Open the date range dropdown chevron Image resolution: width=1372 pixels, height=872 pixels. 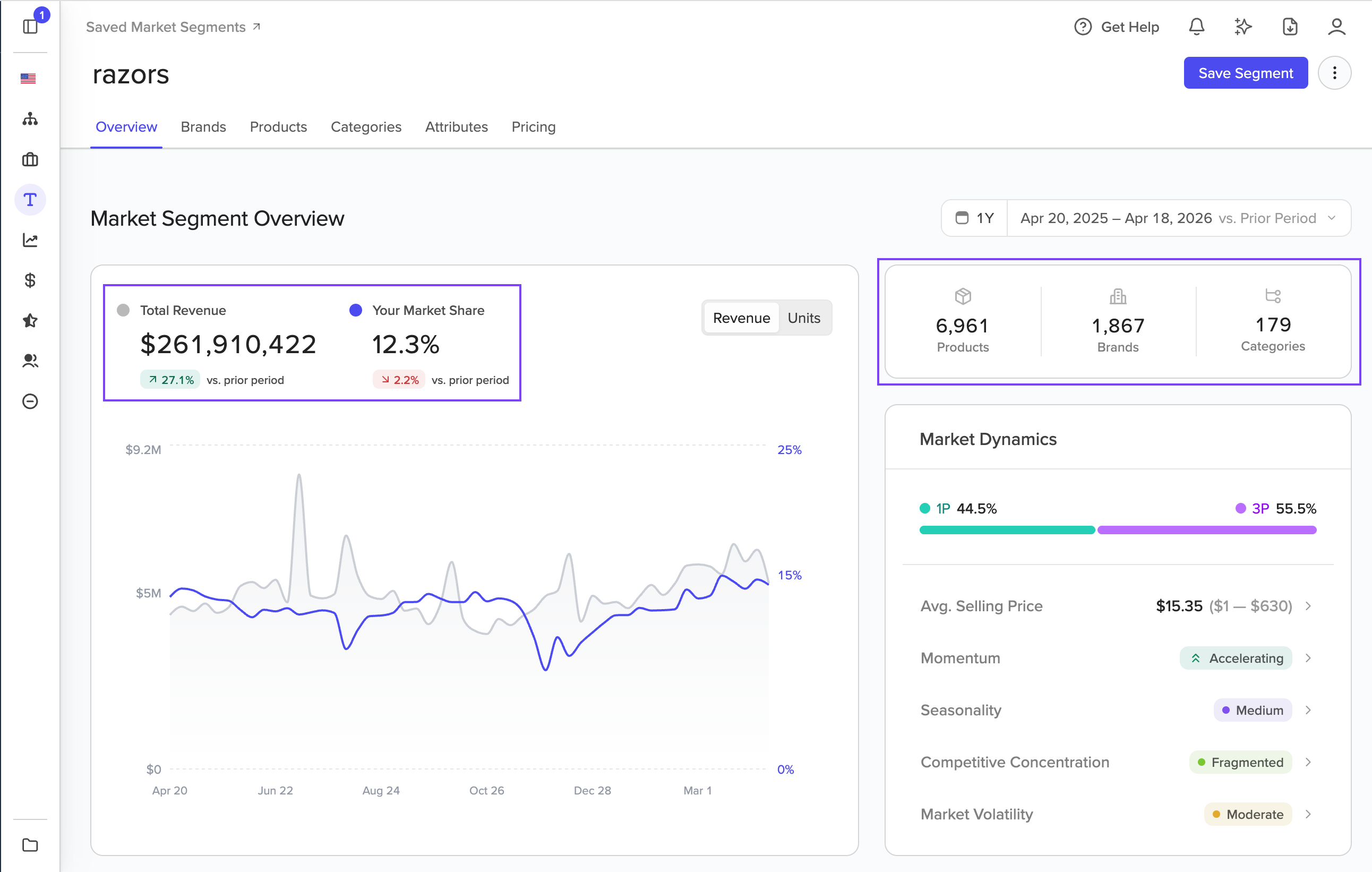[1332, 218]
